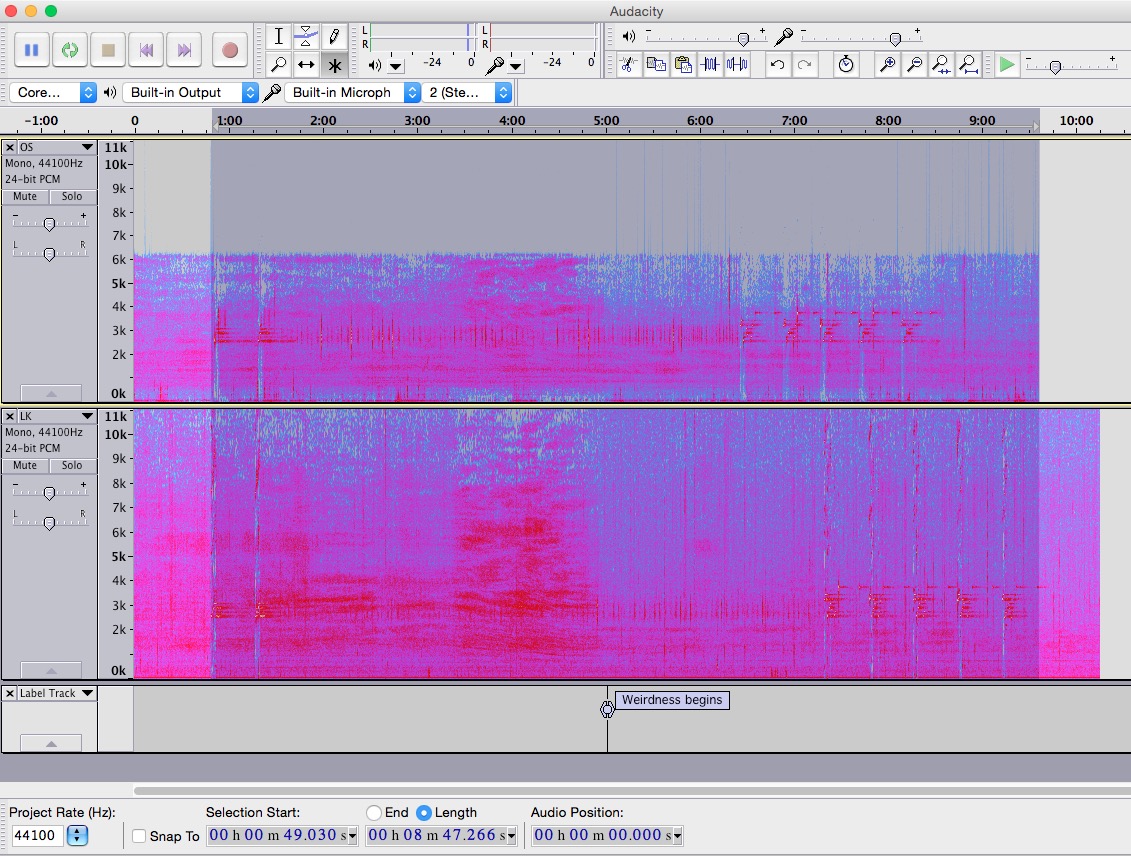Select the Envelope tool
Viewport: 1131px width, 857px height.
point(306,37)
